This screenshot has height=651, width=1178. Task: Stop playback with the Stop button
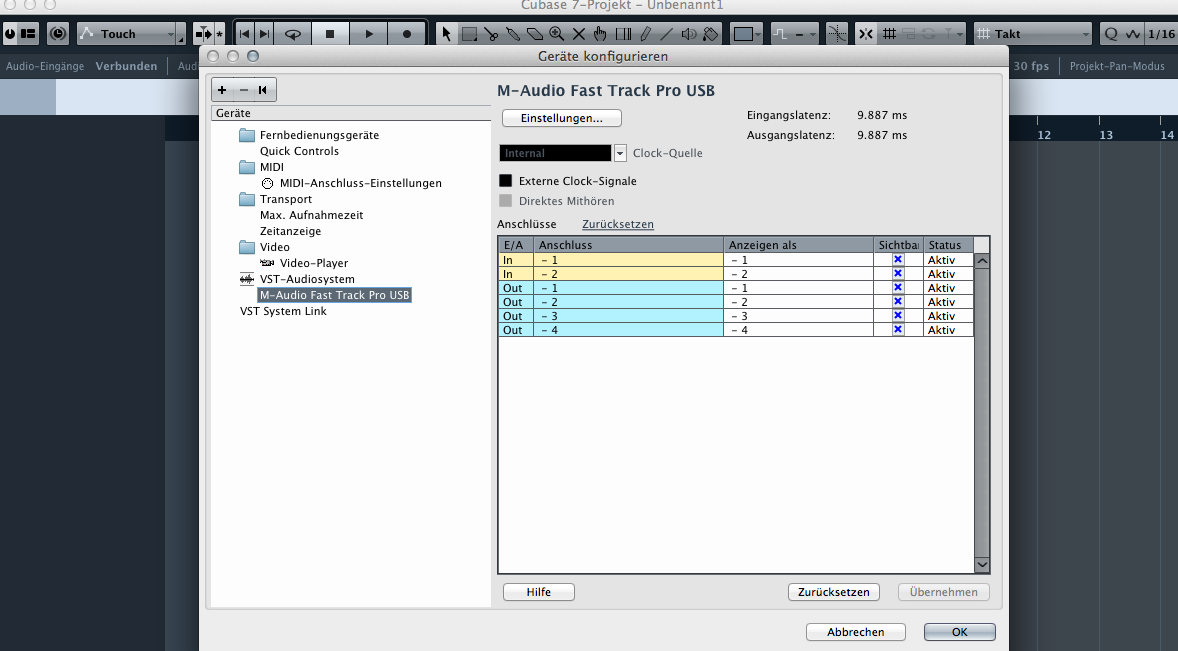[x=330, y=34]
